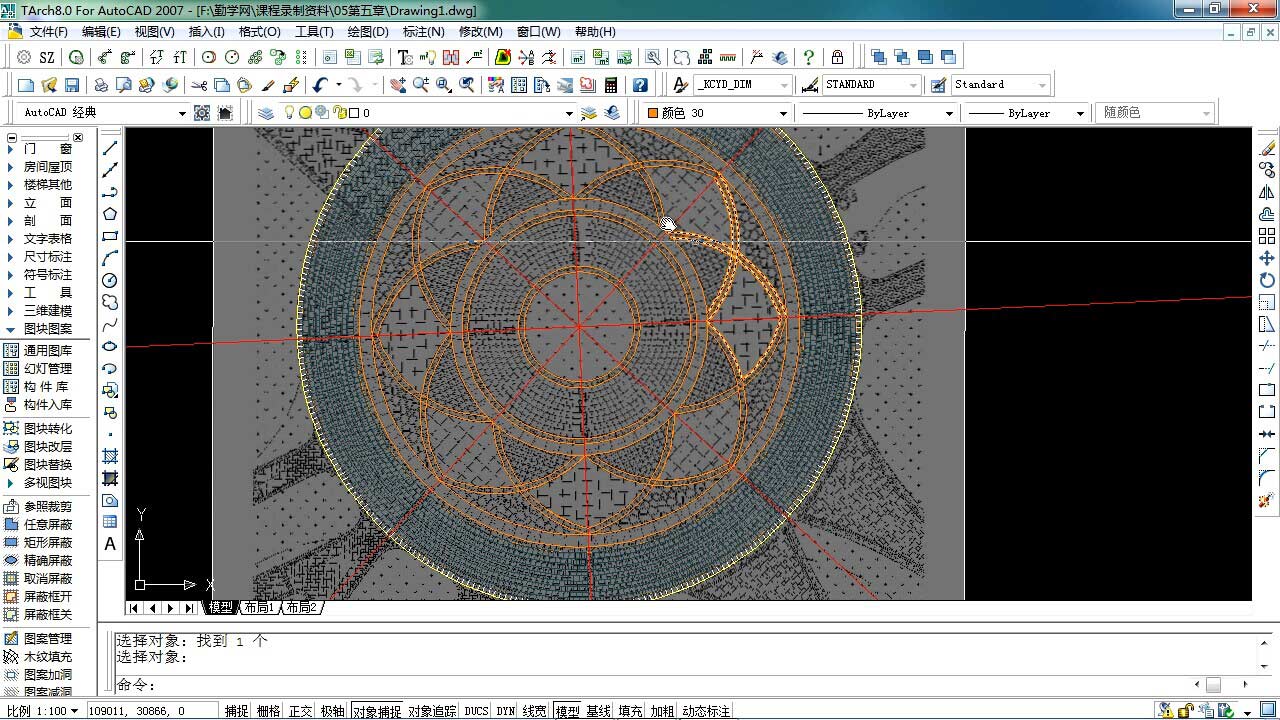This screenshot has width=1280, height=720.
Task: Open the Layer Properties Manager icon
Action: tap(266, 113)
